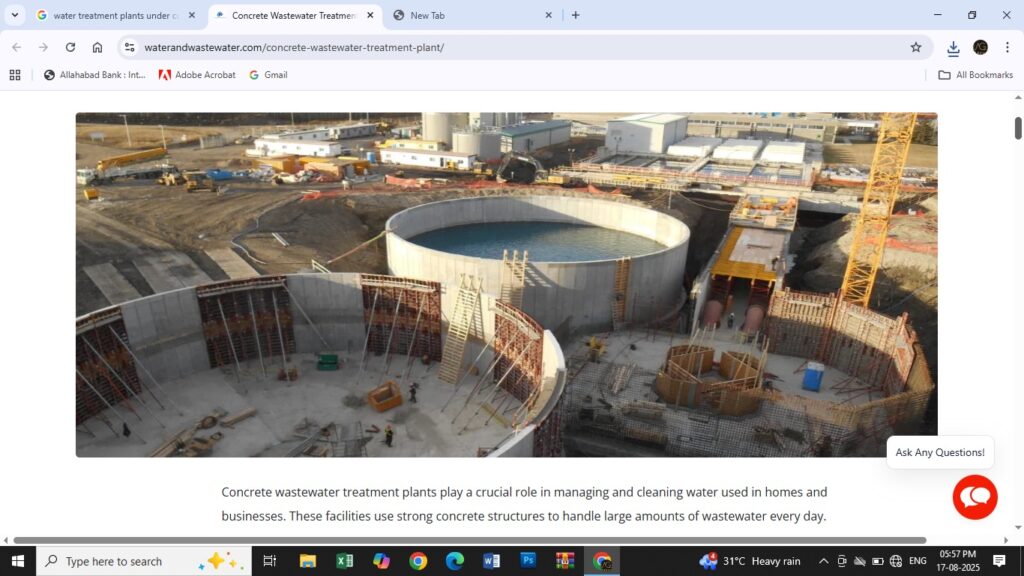Show hidden system tray icons
Image resolution: width=1024 pixels, height=576 pixels.
[x=823, y=561]
